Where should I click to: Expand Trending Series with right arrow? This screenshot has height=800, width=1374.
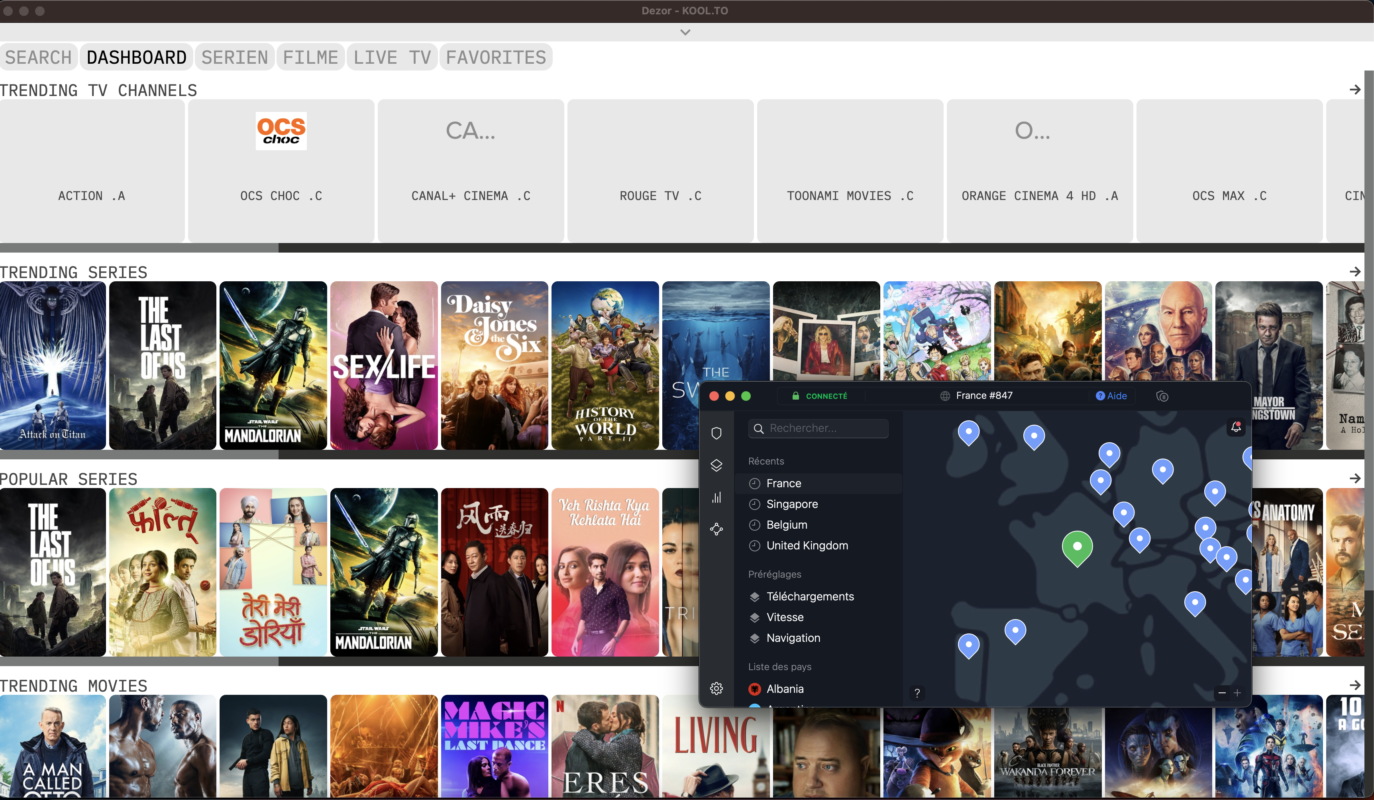click(1355, 272)
